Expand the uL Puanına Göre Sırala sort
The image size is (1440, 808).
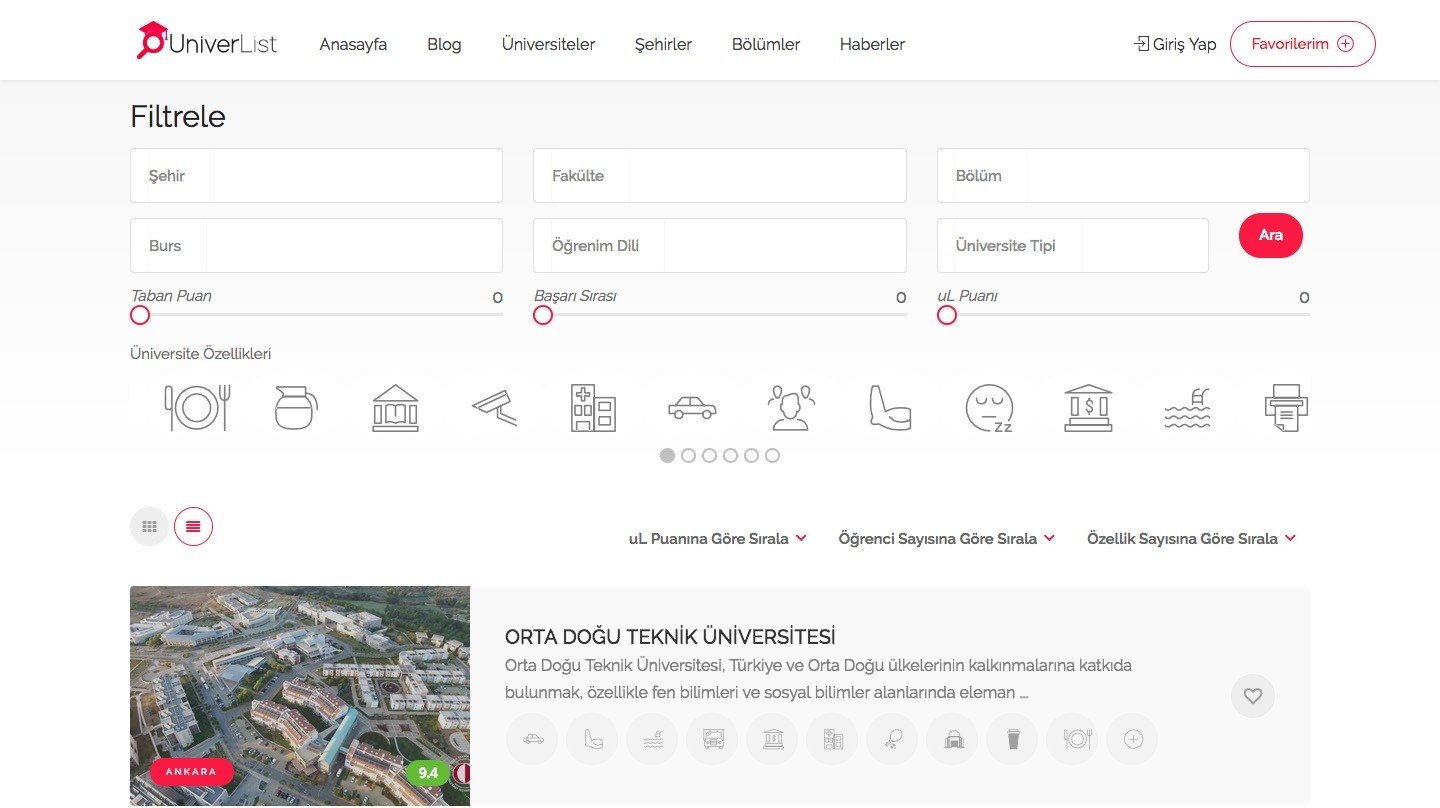point(717,539)
